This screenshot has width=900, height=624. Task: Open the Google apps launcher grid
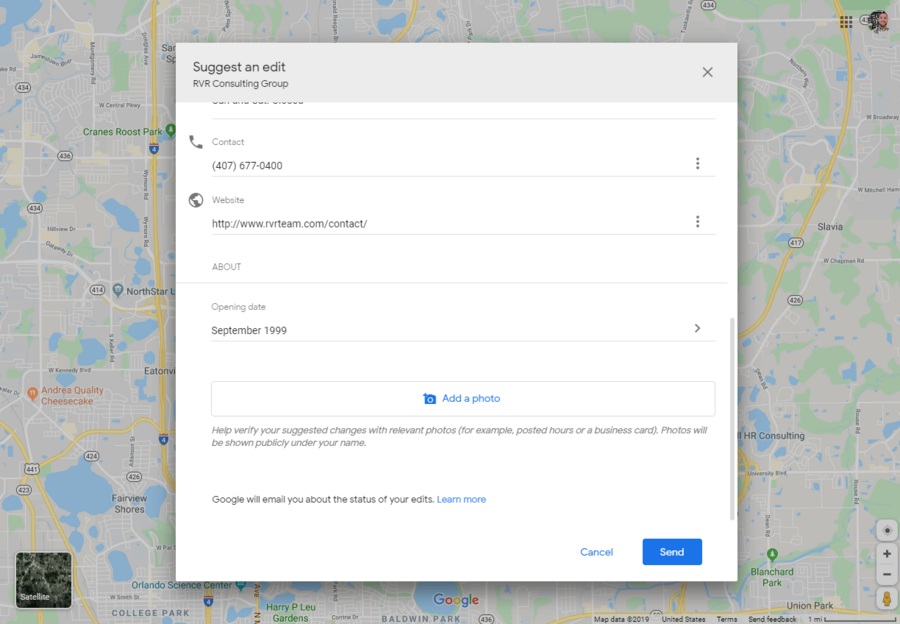(845, 21)
